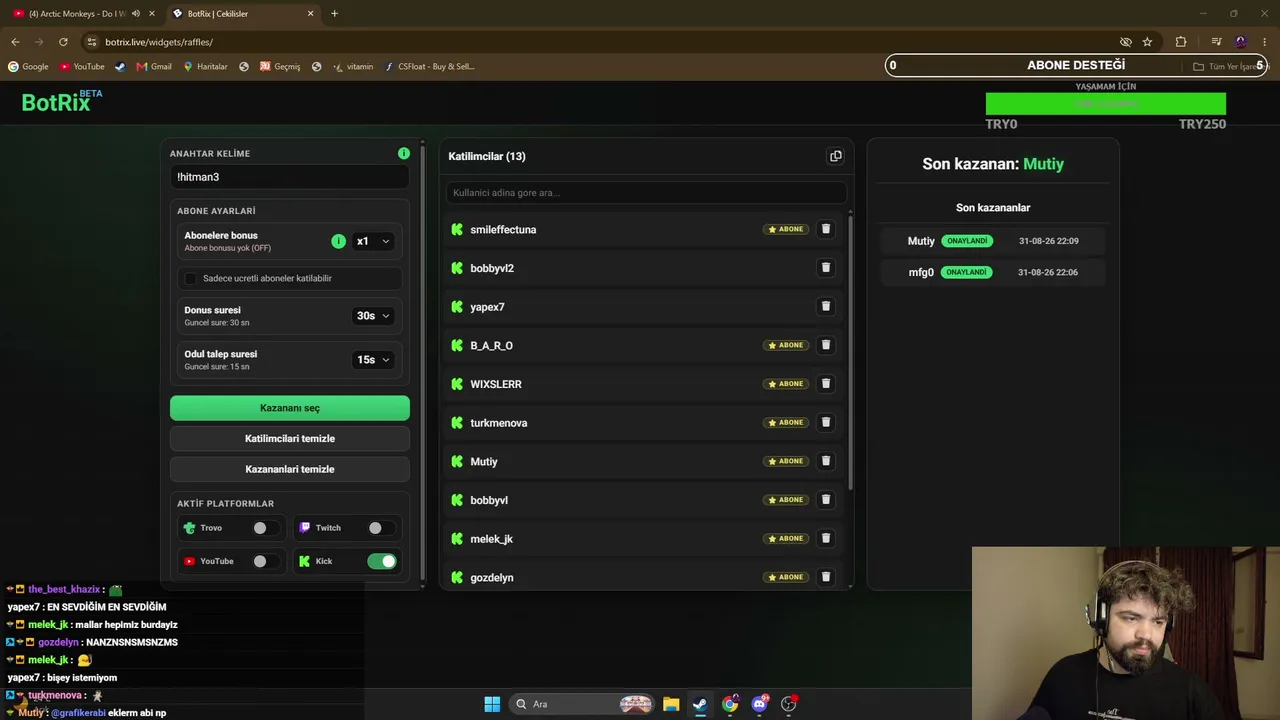Viewport: 1280px width, 720px height.
Task: Click the 'Kazananlari temizle' button
Action: tap(290, 469)
